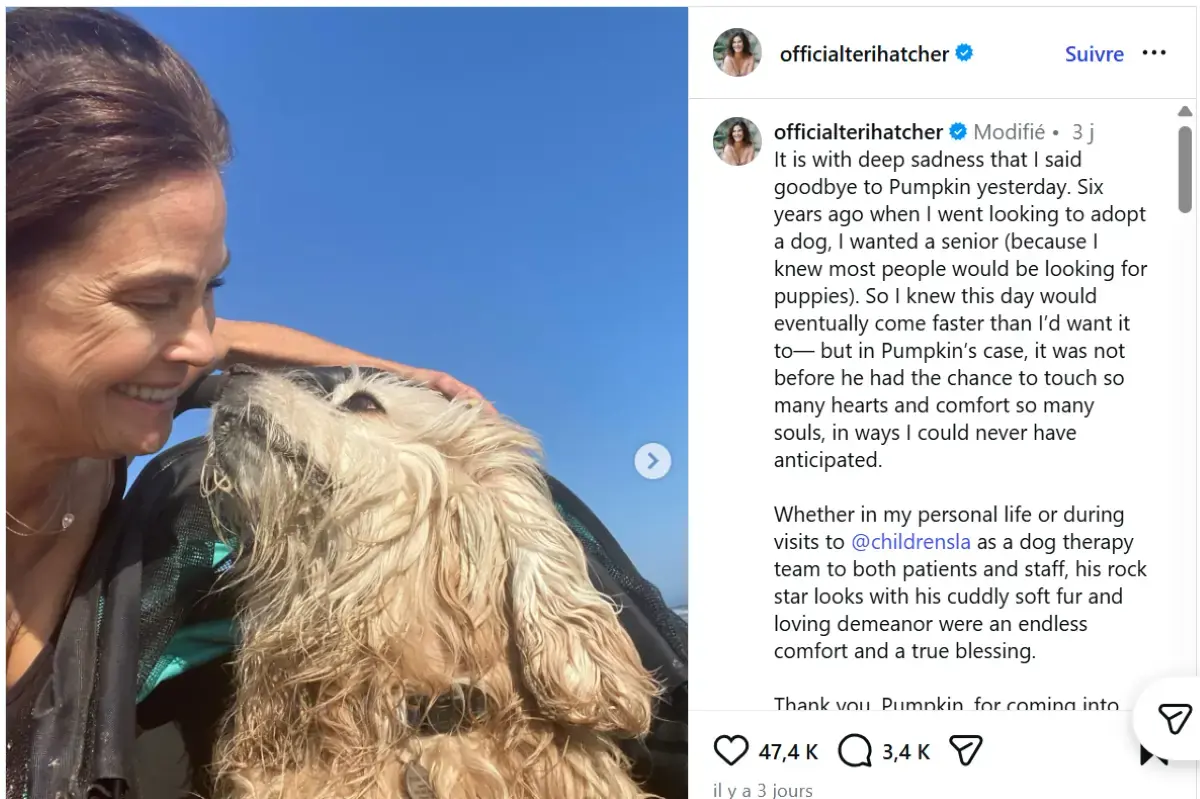Toggle follow by clicking Suivre
The height and width of the screenshot is (799, 1200).
[x=1094, y=54]
